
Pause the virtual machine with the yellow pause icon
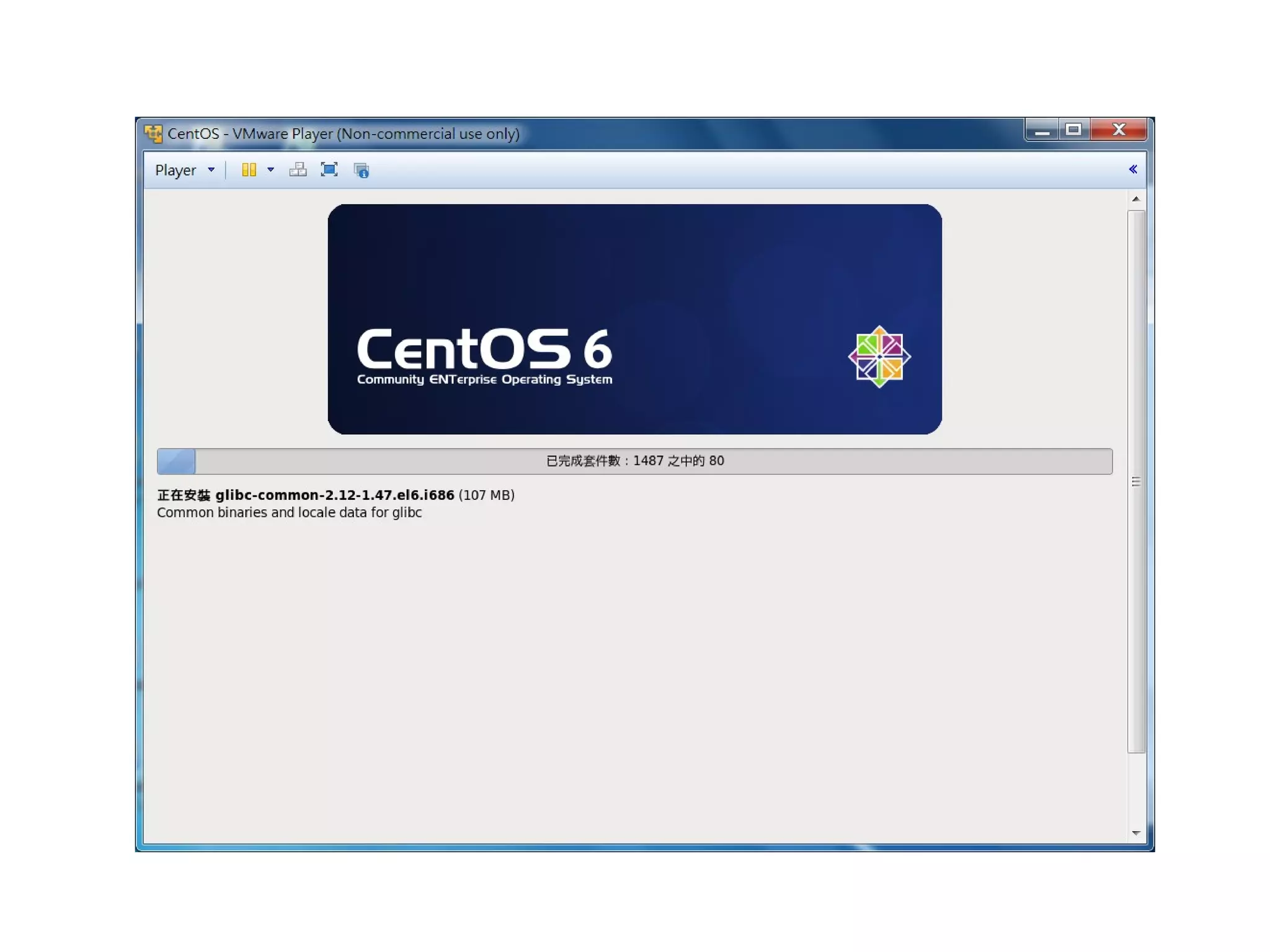click(249, 169)
